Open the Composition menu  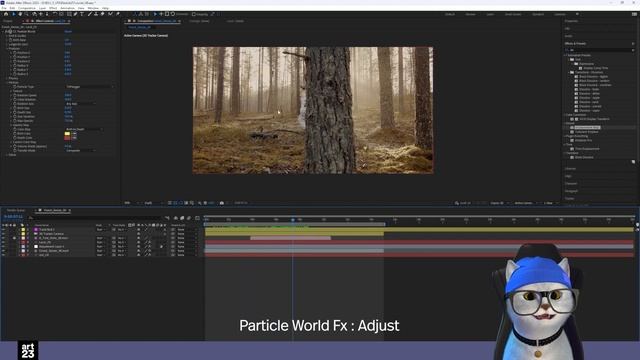click(27, 8)
